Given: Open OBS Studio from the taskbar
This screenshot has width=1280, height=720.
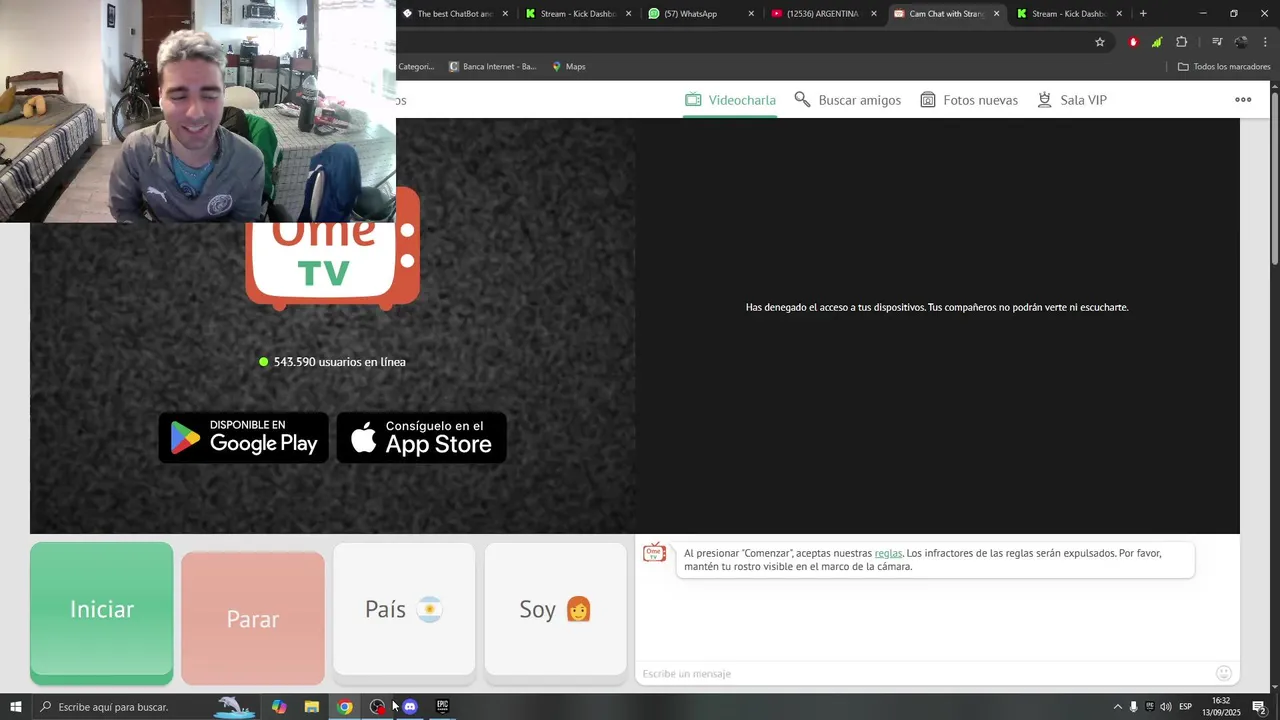Looking at the screenshot, I should [377, 707].
